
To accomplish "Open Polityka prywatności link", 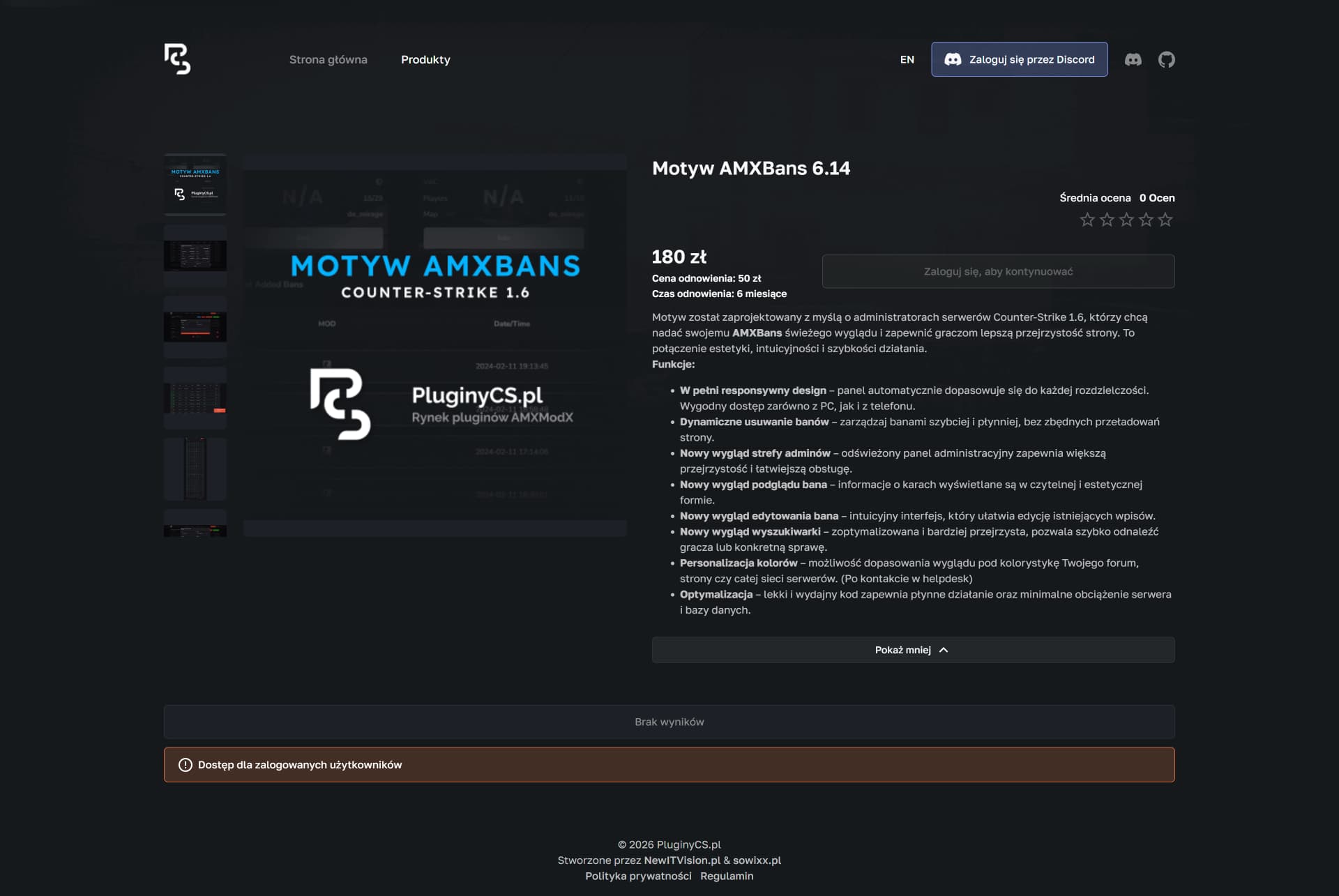I will tap(638, 876).
